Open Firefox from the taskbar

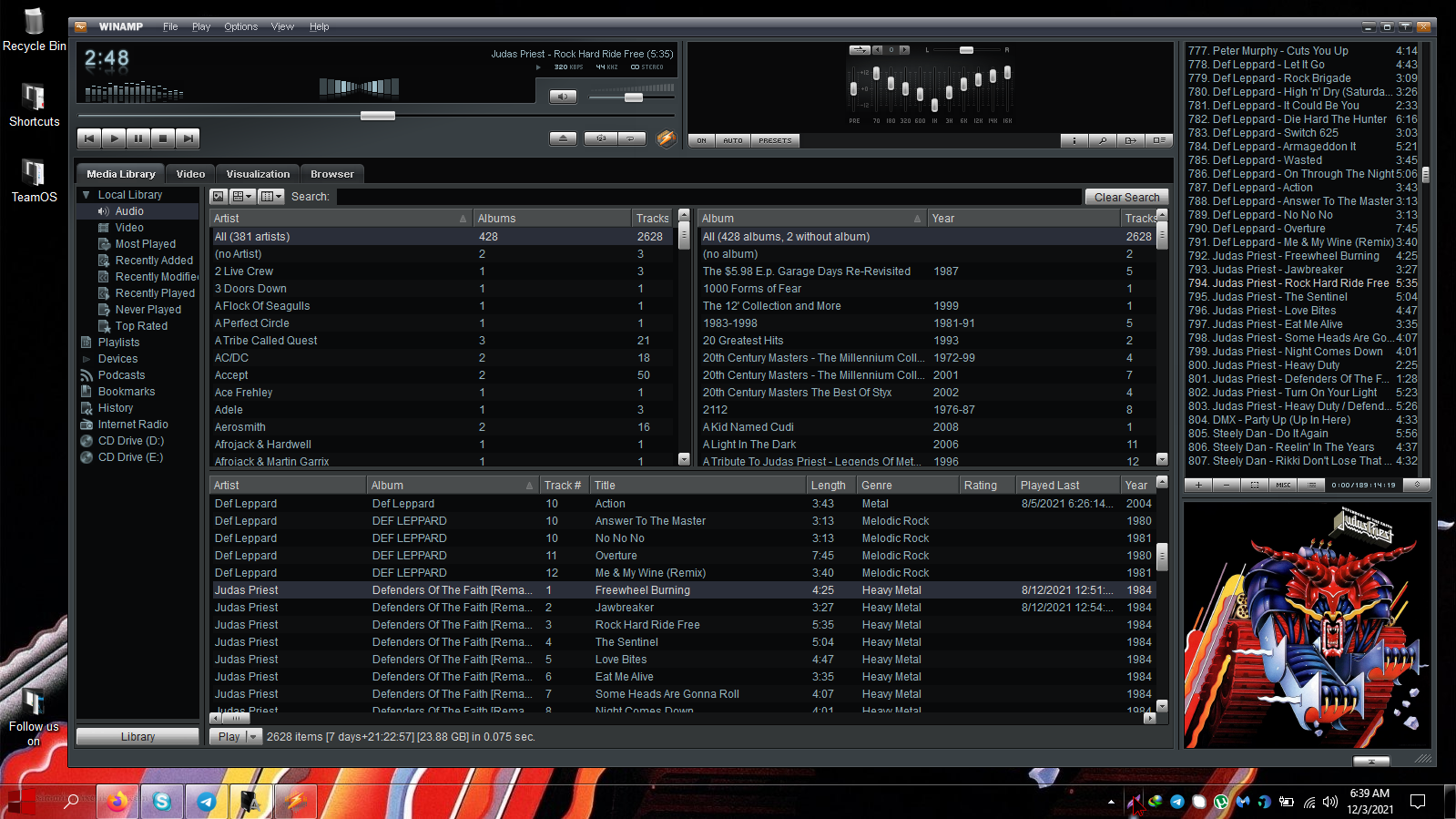(117, 801)
